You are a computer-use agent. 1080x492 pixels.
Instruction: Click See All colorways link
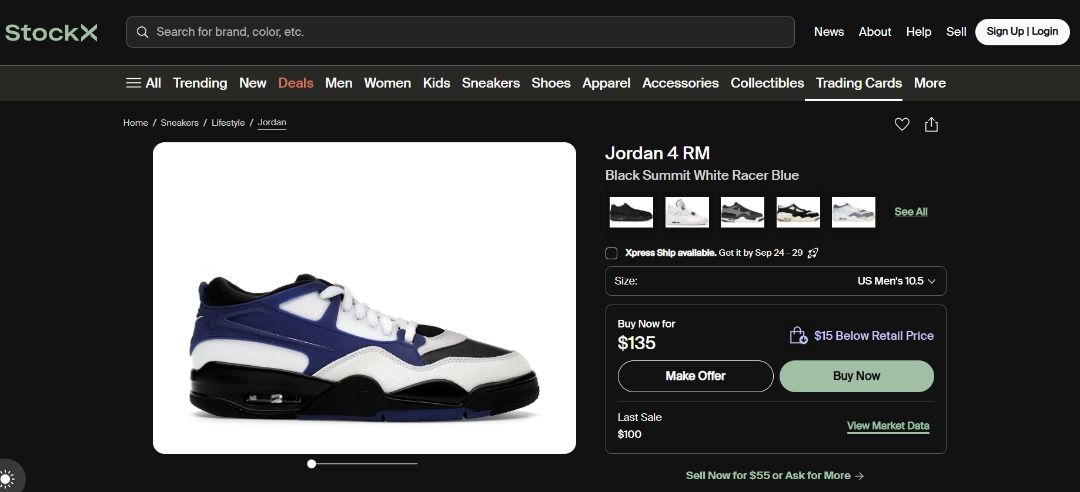coord(911,212)
